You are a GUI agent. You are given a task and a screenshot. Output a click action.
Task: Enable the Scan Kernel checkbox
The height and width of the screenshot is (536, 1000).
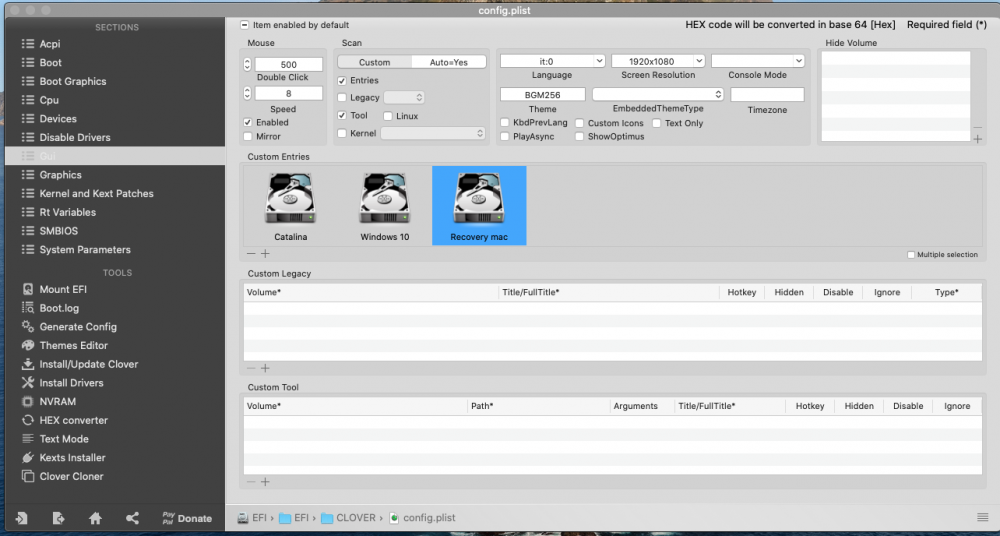click(x=342, y=133)
